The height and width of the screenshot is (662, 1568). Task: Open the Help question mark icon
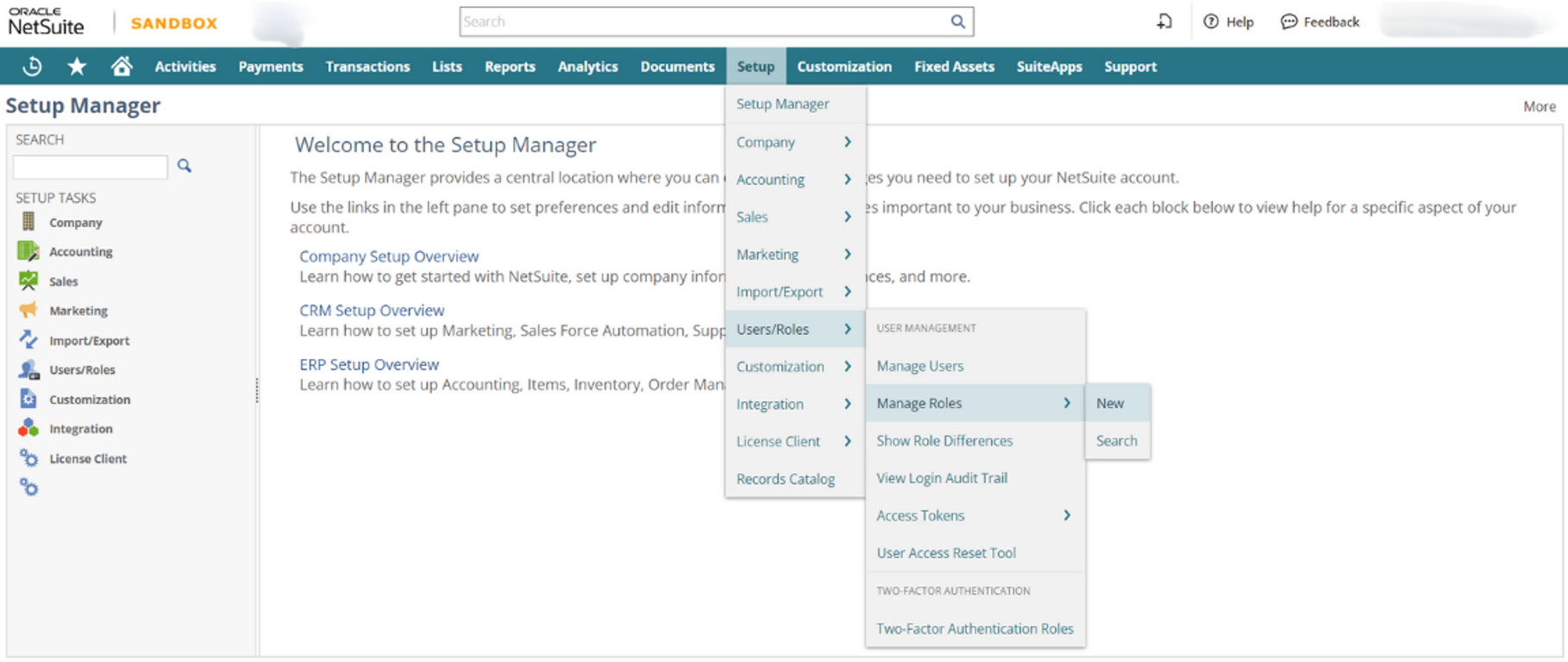pos(1211,22)
